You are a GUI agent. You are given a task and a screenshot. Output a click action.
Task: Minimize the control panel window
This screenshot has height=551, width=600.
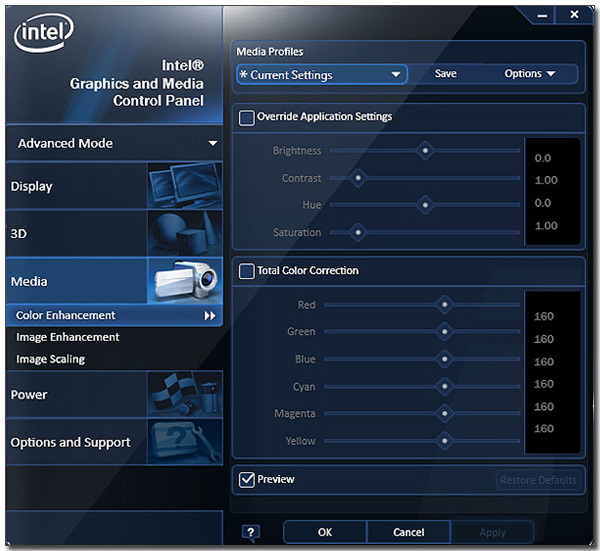(542, 16)
